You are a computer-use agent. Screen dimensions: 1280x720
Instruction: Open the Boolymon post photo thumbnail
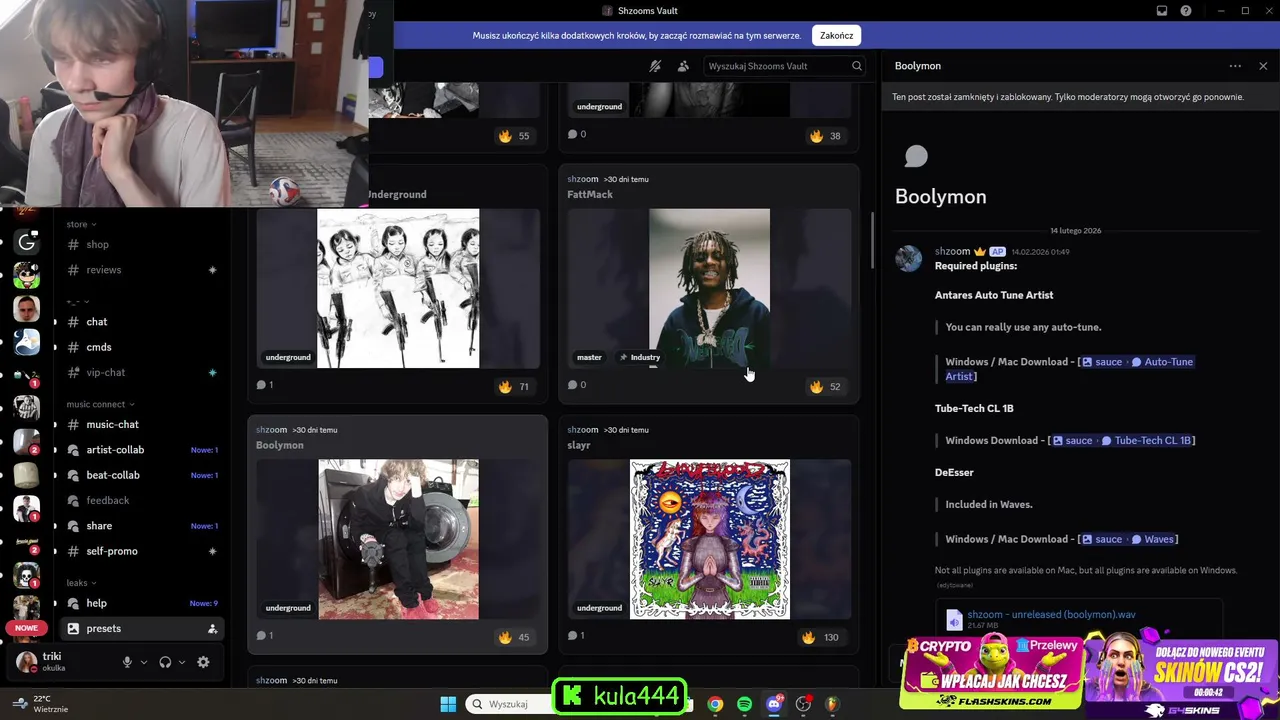398,539
